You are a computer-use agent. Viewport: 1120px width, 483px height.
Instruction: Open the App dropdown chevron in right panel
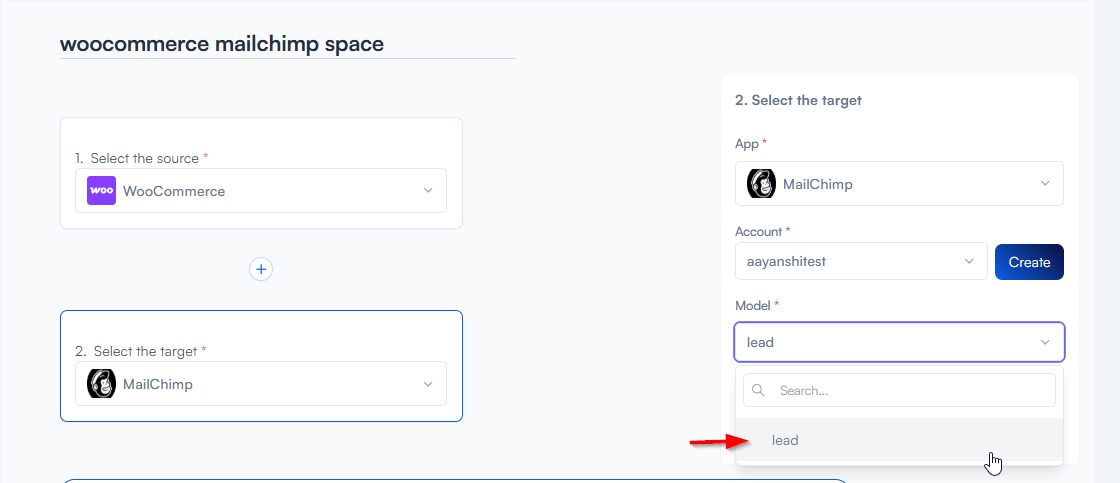coord(1045,184)
